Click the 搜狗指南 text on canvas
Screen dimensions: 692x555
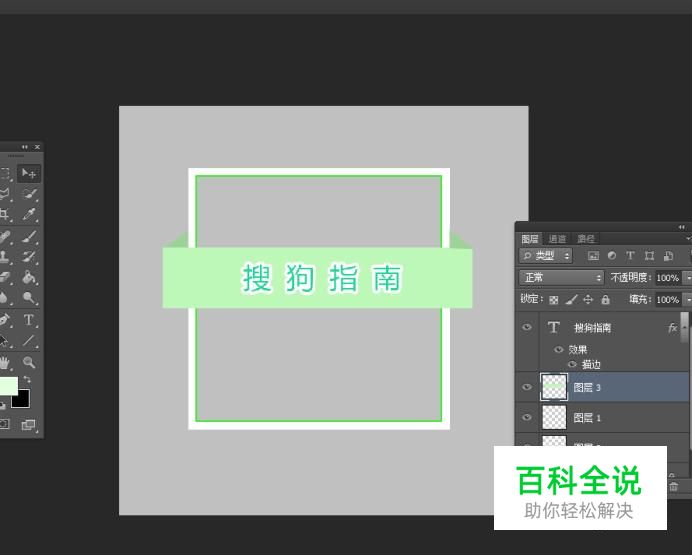point(321,278)
